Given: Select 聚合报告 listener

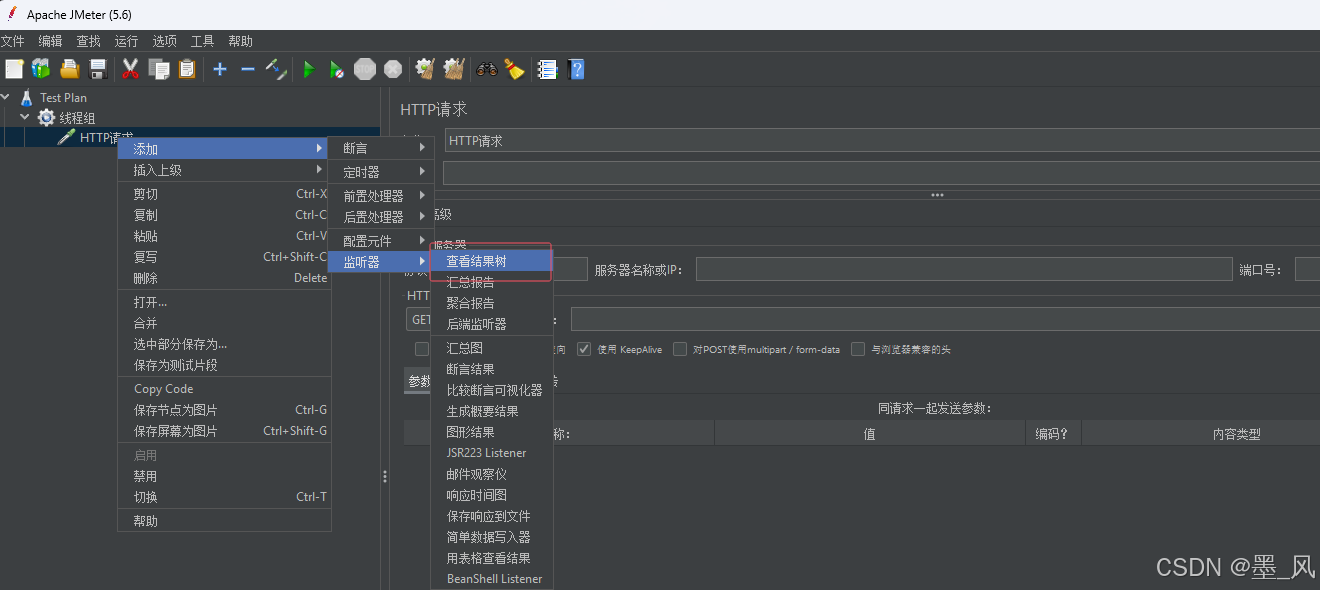Looking at the screenshot, I should 491,303.
